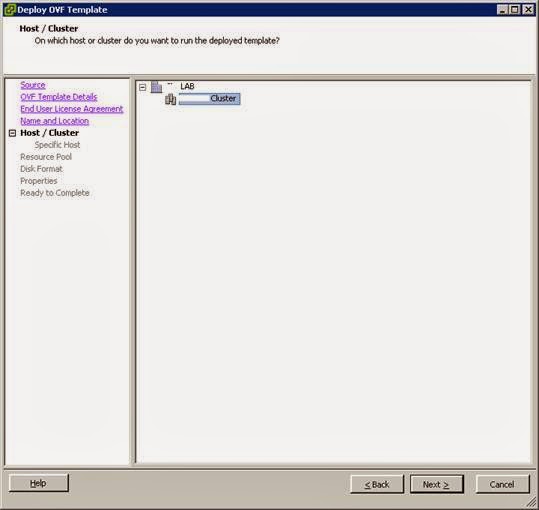Minimize the Deploy OVF Template window

click(502, 10)
